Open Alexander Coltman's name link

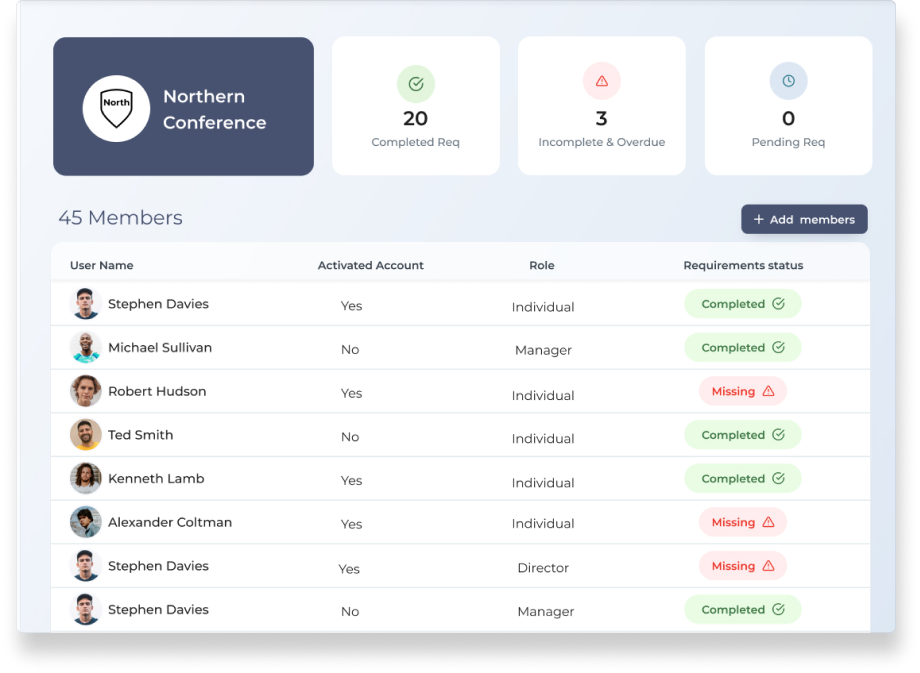pos(169,522)
